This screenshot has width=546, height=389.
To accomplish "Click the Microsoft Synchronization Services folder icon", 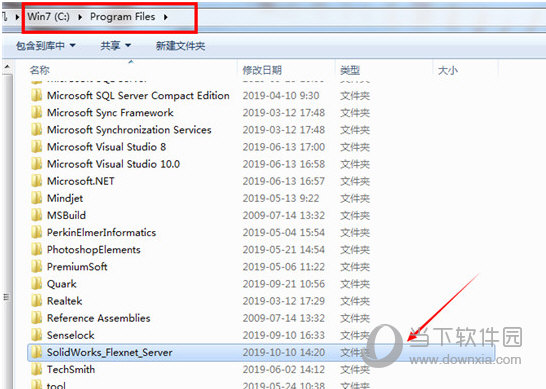I will (x=37, y=130).
